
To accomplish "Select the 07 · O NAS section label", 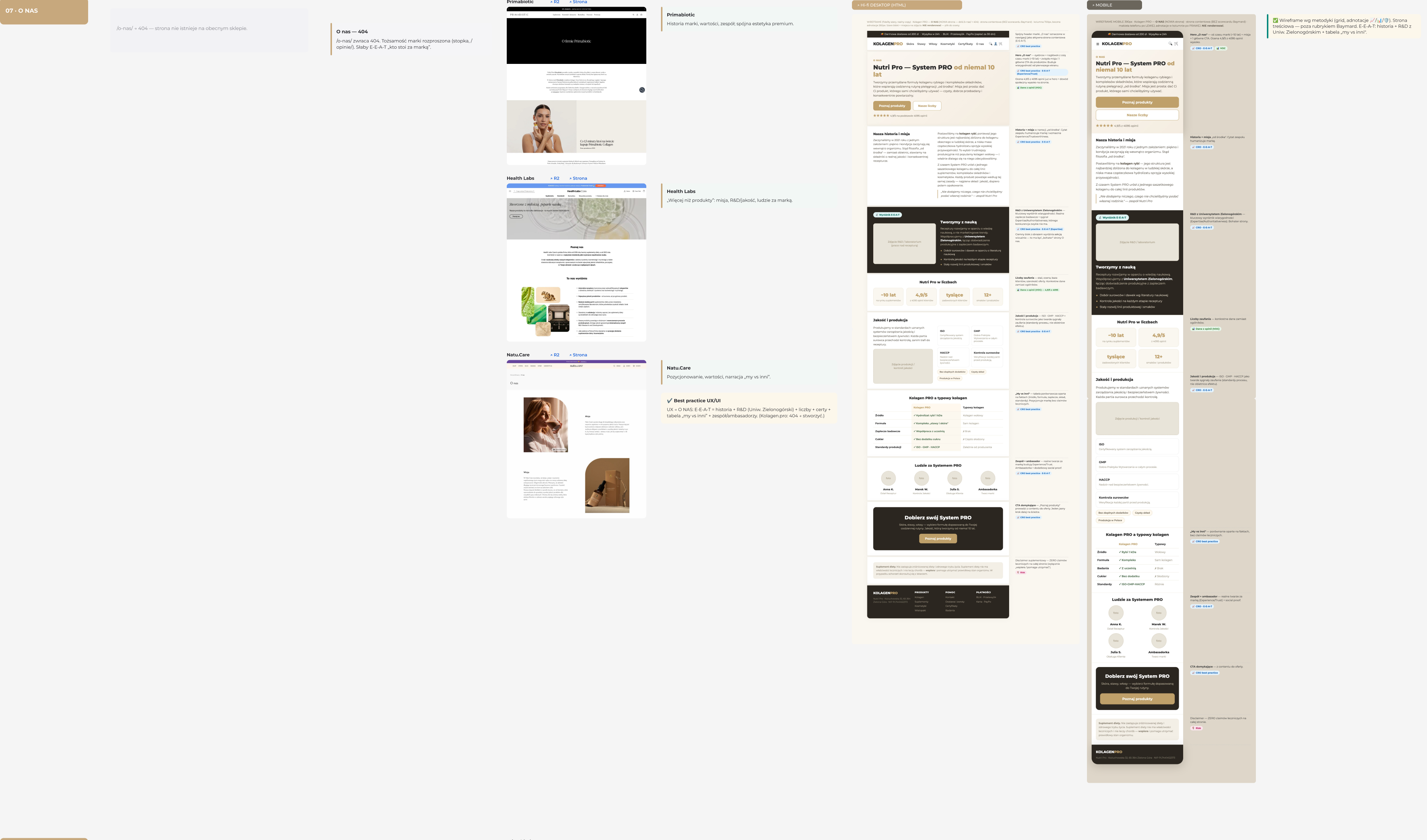I will pyautogui.click(x=44, y=11).
